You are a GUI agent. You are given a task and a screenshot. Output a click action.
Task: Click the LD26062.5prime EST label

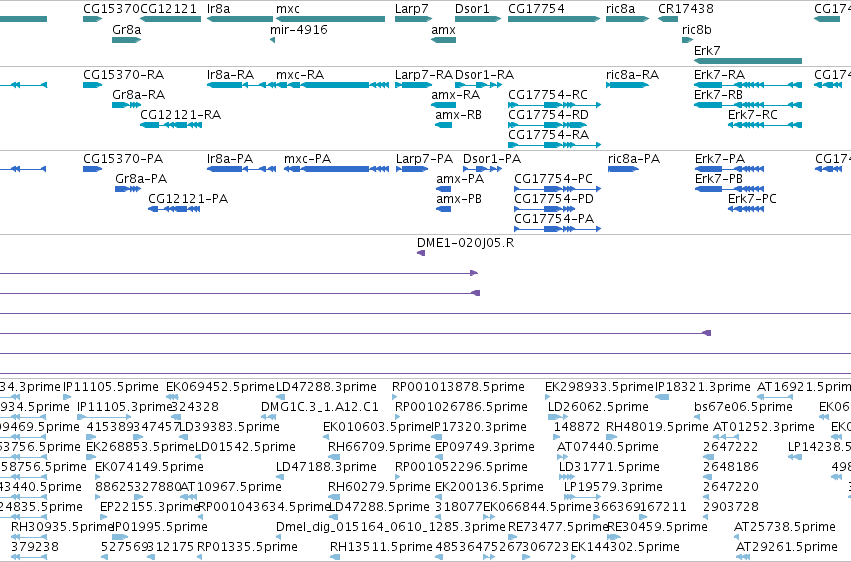(x=597, y=407)
